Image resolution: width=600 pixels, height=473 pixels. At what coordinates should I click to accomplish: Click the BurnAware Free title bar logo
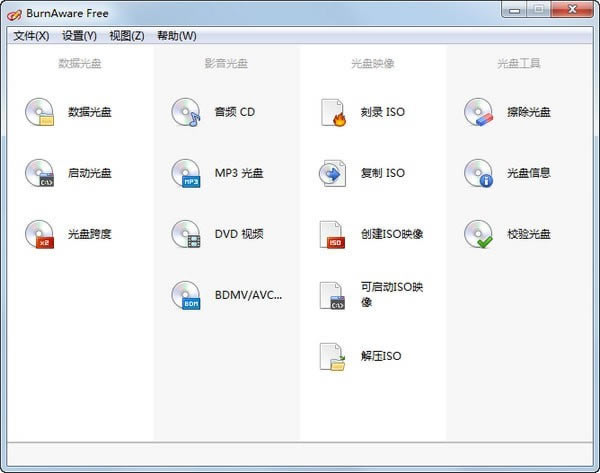point(14,15)
